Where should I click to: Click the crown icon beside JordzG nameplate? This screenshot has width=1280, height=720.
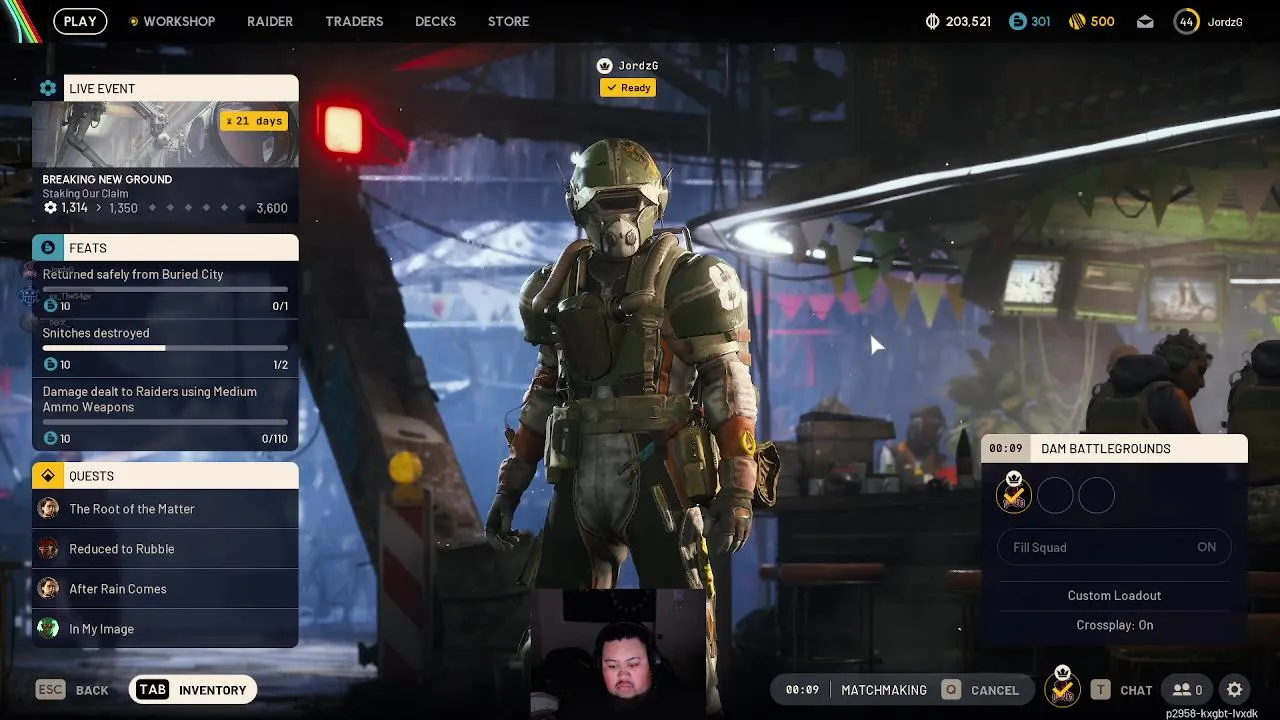tap(604, 66)
